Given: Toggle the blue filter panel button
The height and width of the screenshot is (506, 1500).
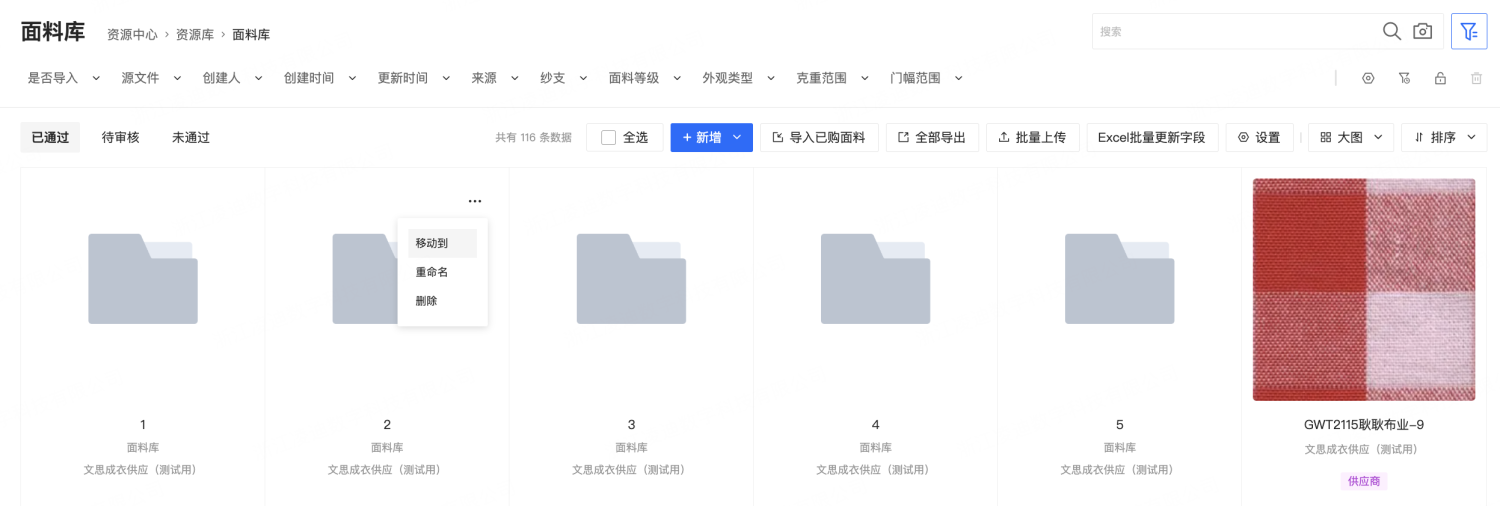Looking at the screenshot, I should (x=1468, y=31).
